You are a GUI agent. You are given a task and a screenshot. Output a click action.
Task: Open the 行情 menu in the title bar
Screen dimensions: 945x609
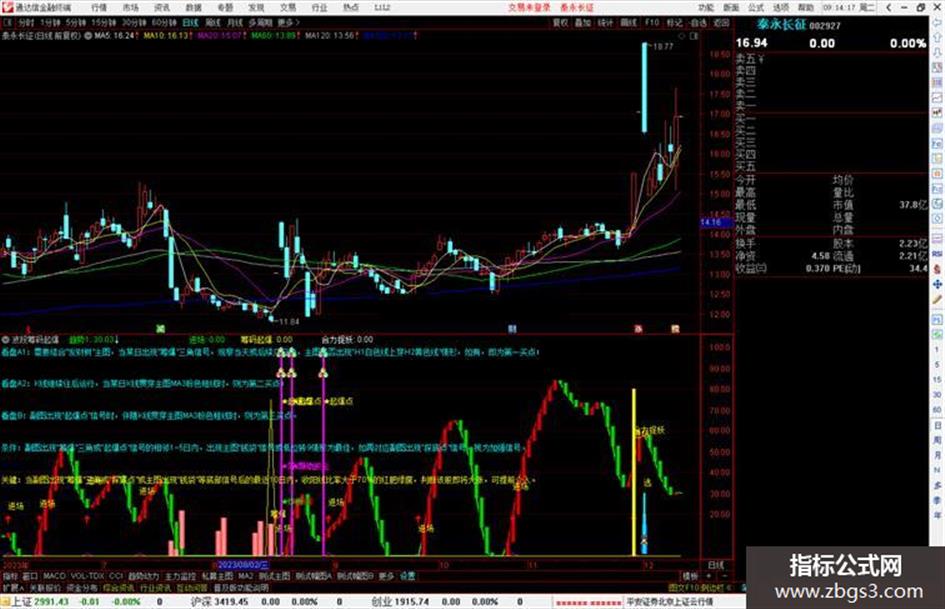(x=99, y=8)
